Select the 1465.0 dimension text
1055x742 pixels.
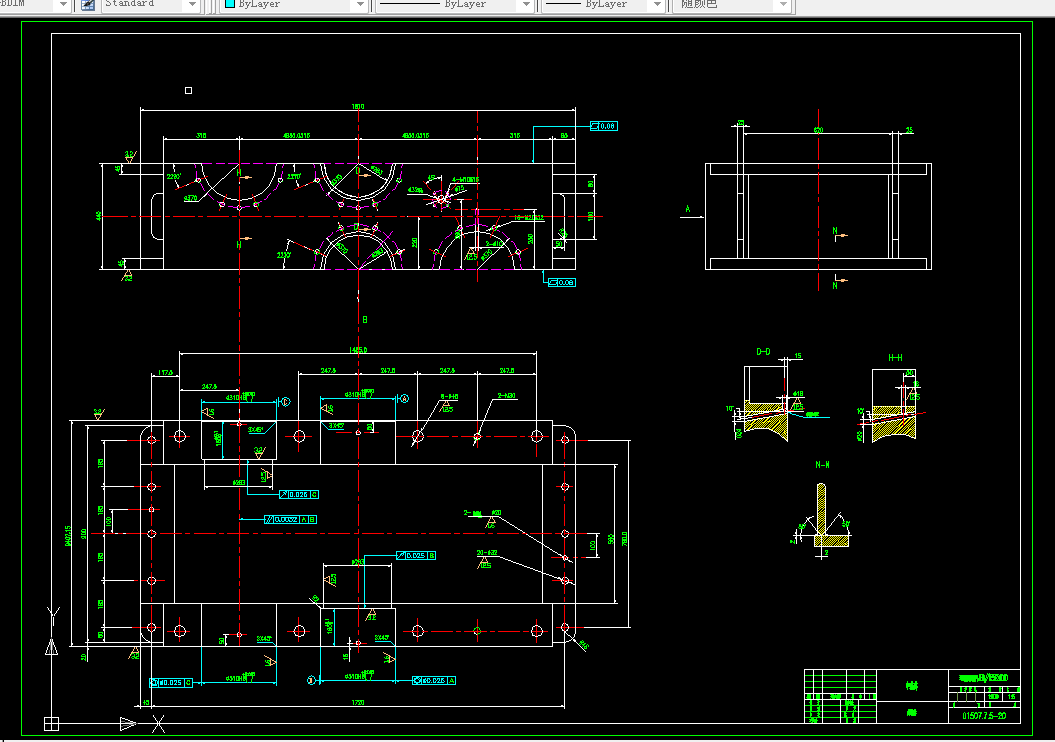coord(358,350)
